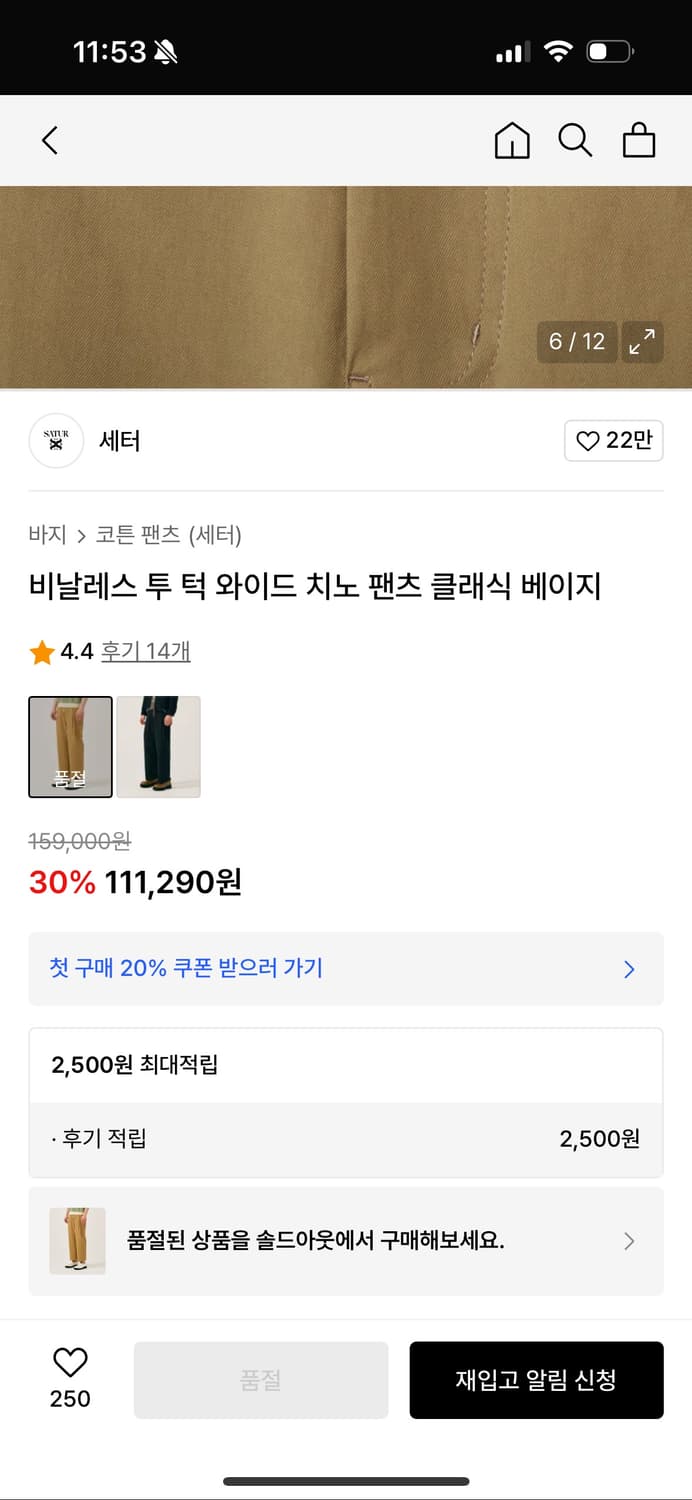Expand the 후기 적립 rewards row
Screen dimensions: 692x1500
pos(346,1138)
